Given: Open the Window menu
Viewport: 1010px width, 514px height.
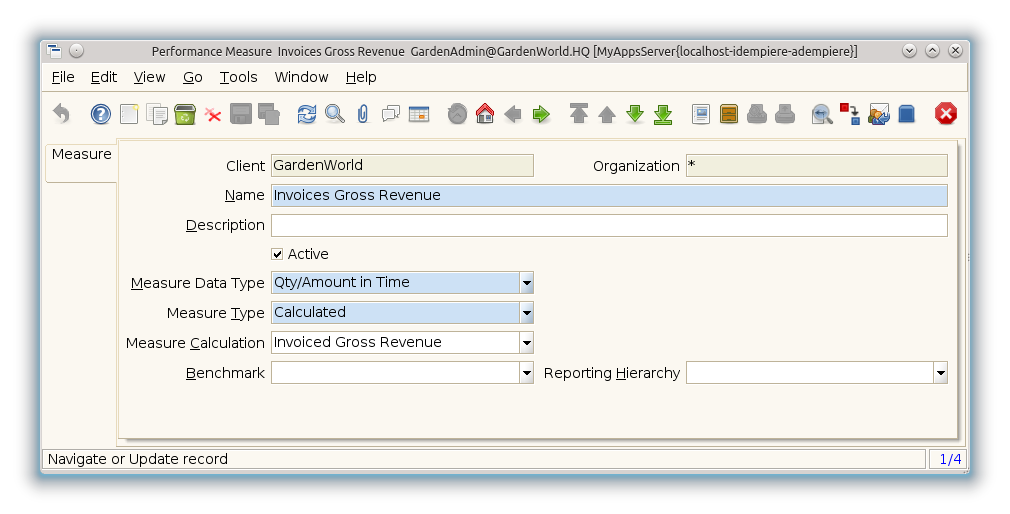Looking at the screenshot, I should (x=301, y=77).
